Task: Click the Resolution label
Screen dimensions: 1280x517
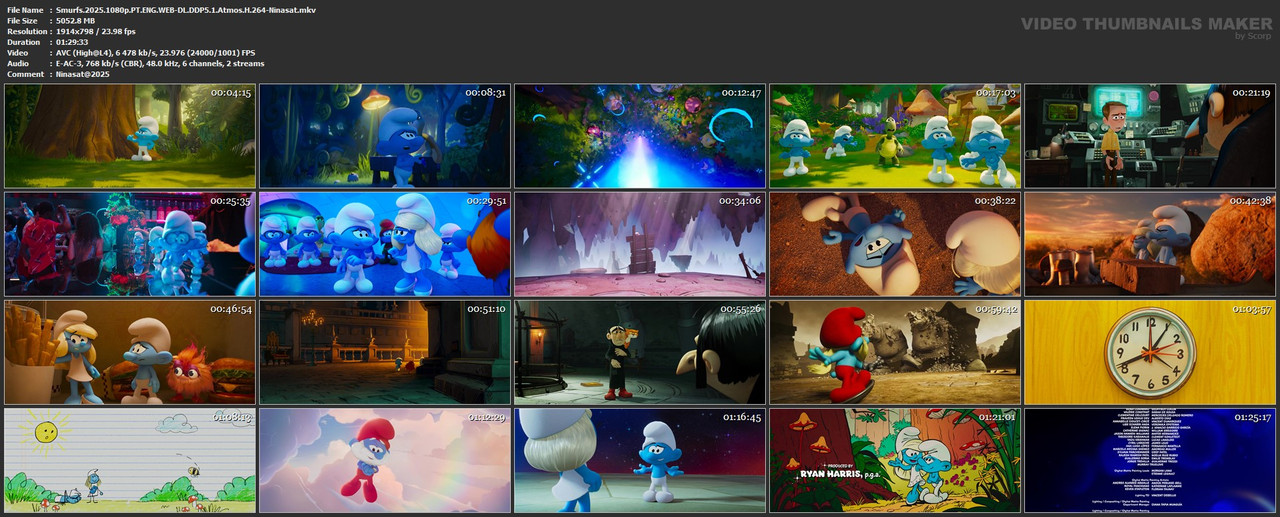Action: tap(26, 31)
